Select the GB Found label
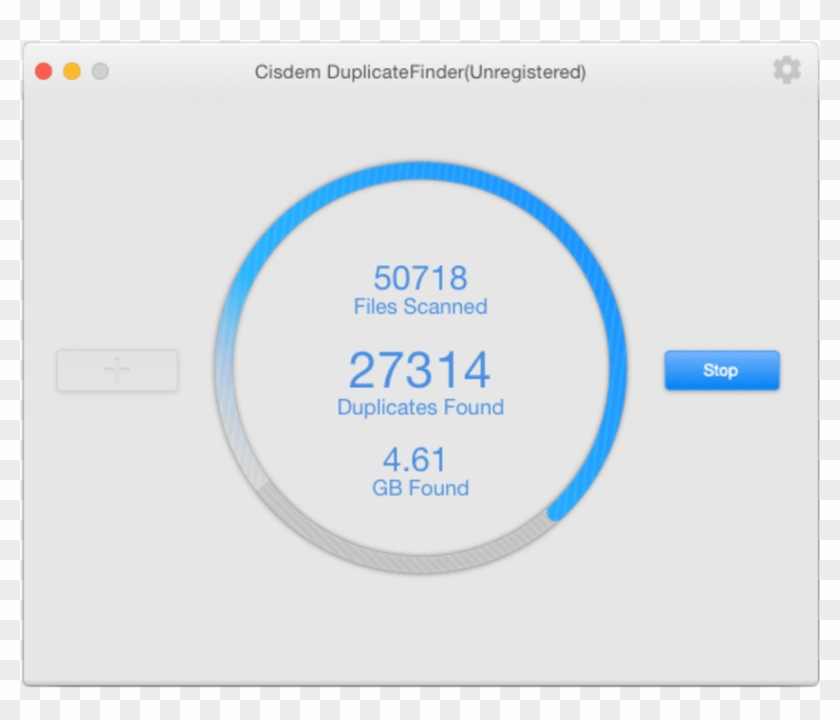Viewport: 840px width, 720px height. click(420, 489)
